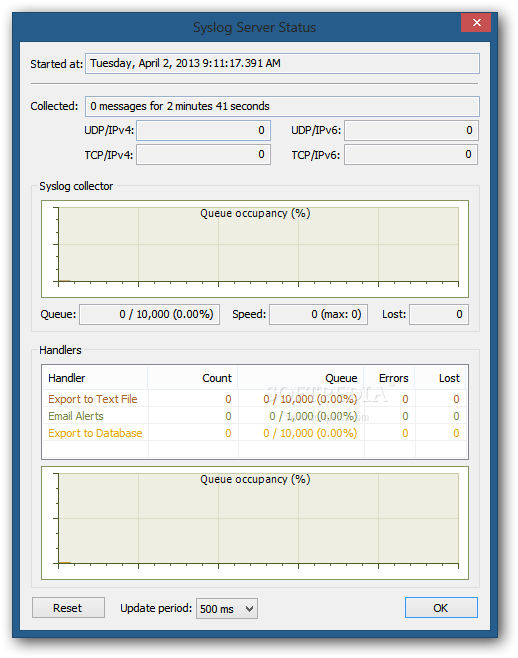Open the Update period dropdown
This screenshot has width=518, height=658.
(x=227, y=608)
